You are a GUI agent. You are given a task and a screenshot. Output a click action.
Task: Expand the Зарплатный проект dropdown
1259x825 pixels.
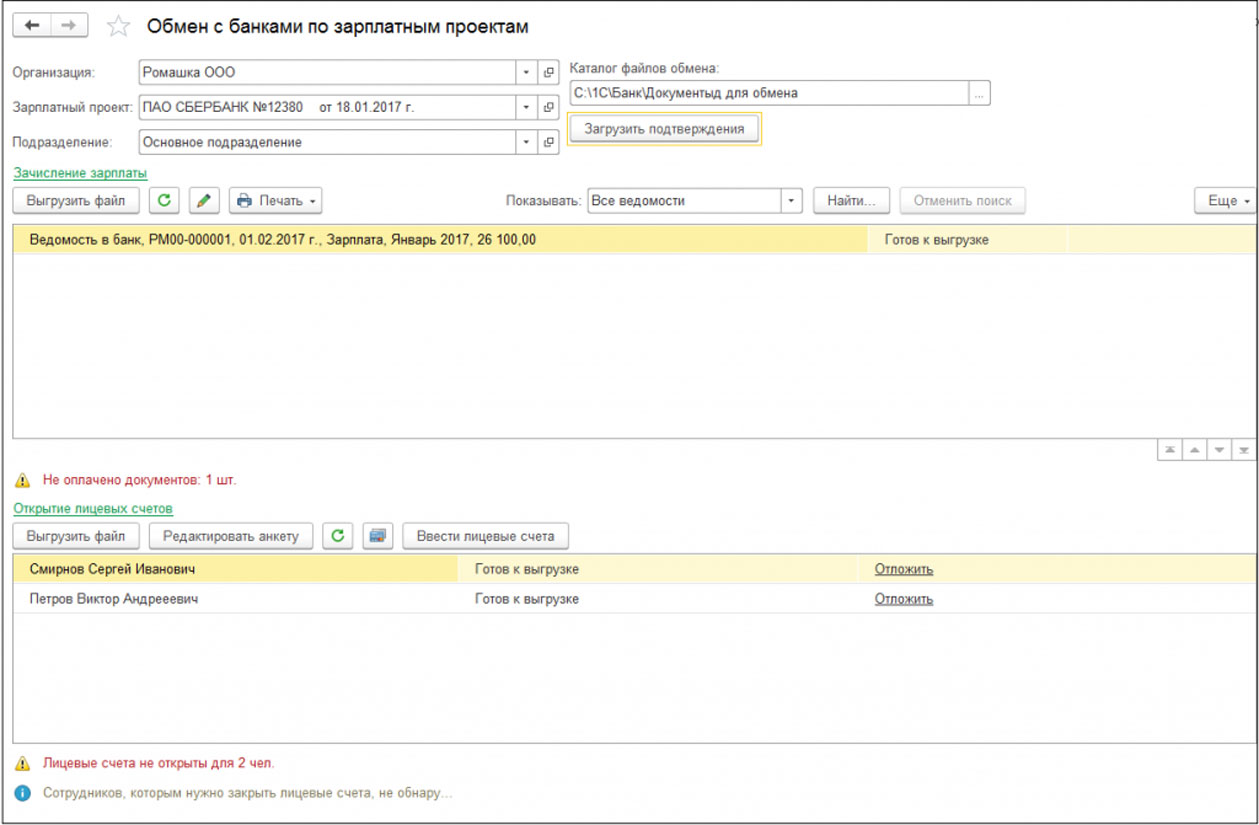[527, 107]
